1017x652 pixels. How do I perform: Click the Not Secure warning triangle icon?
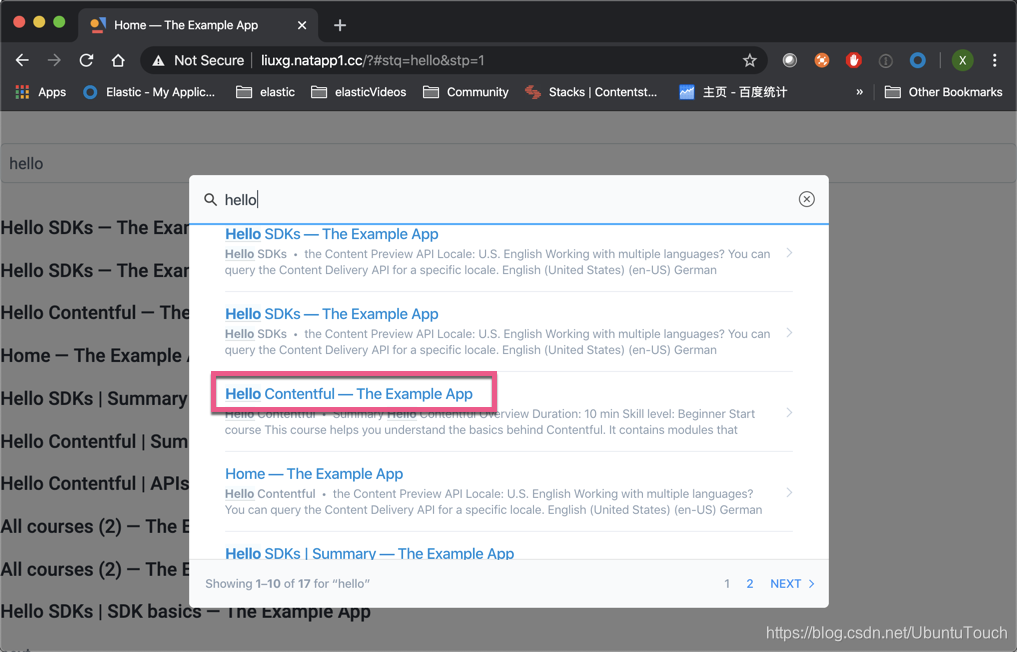coord(158,61)
